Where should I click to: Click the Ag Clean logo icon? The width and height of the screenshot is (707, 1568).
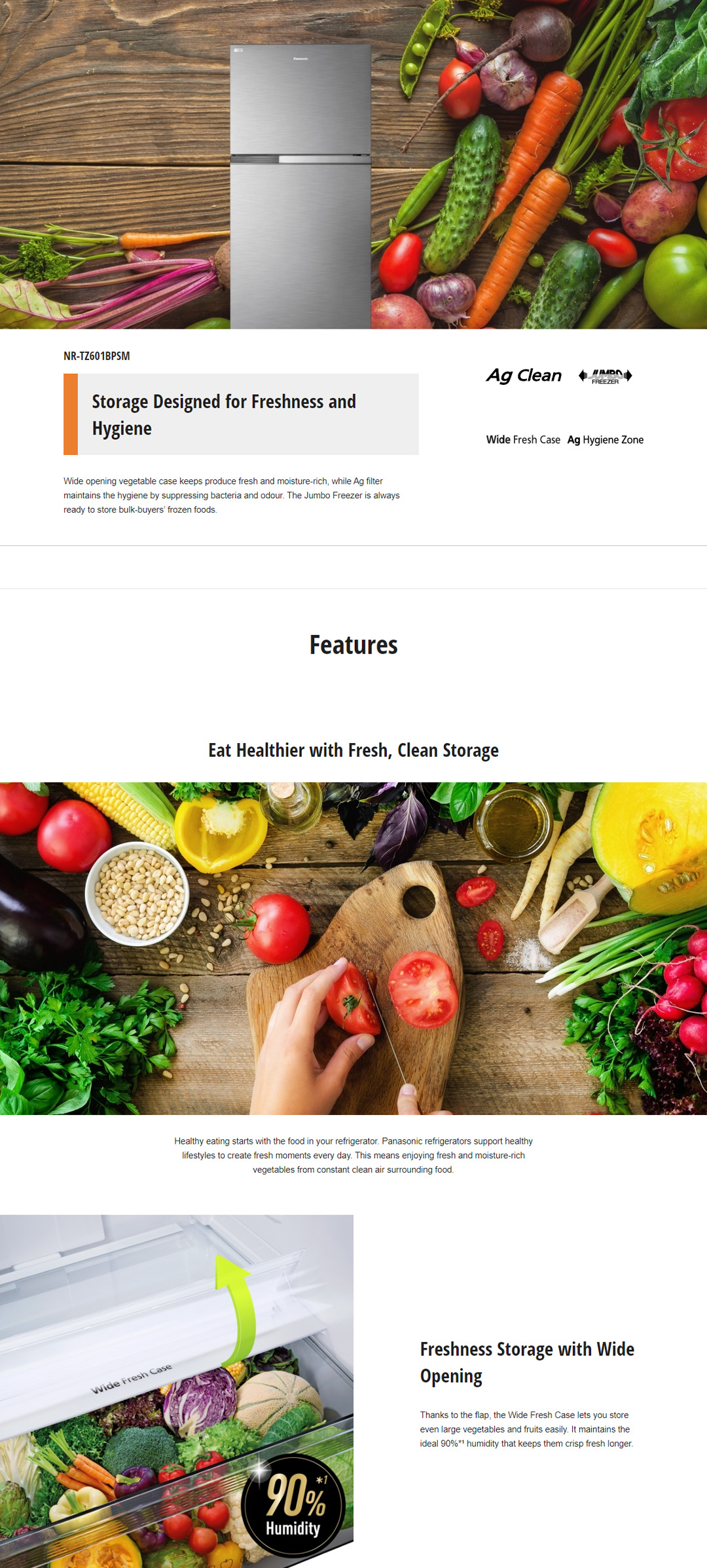[524, 376]
